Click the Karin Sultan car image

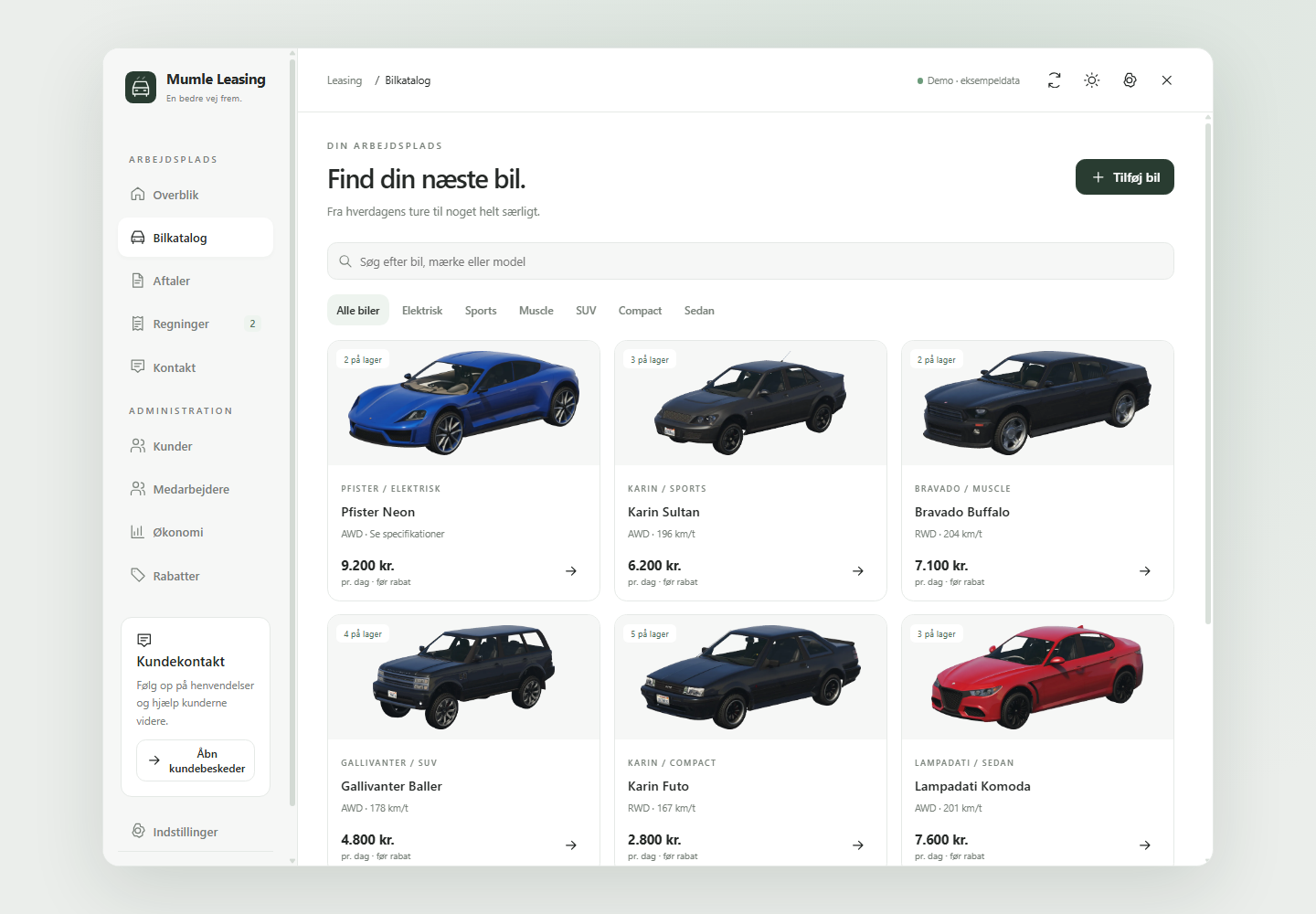tap(750, 403)
